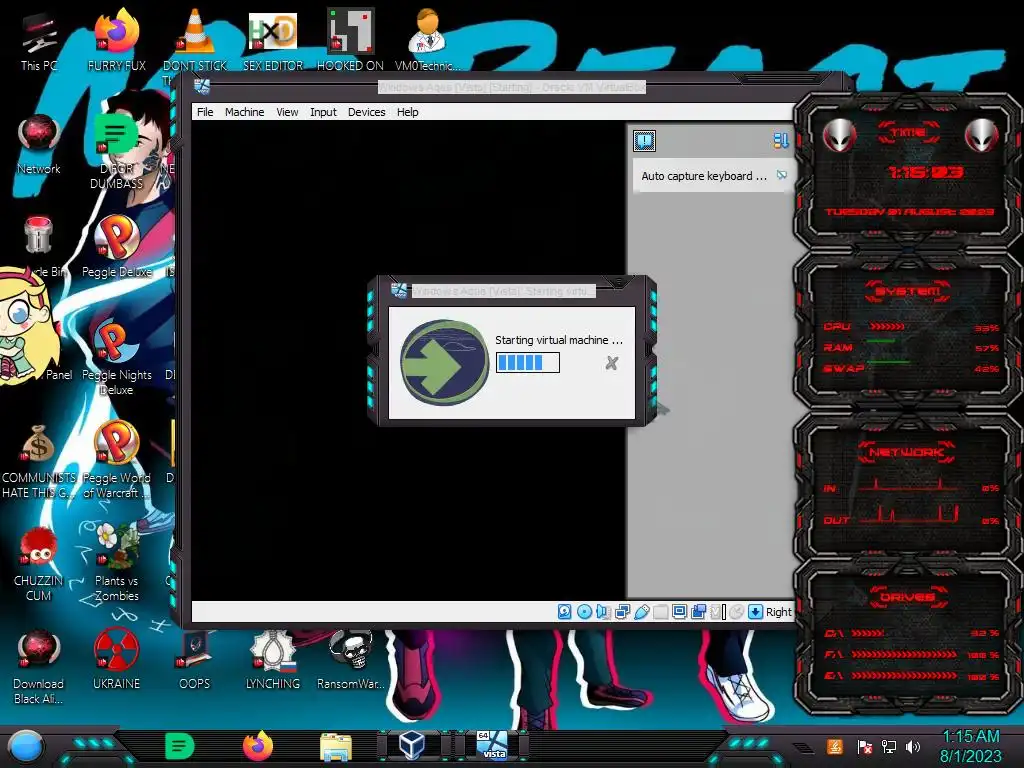The image size is (1024, 768).
Task: Open the Peggle World of Warcraft shortcut
Action: click(116, 460)
